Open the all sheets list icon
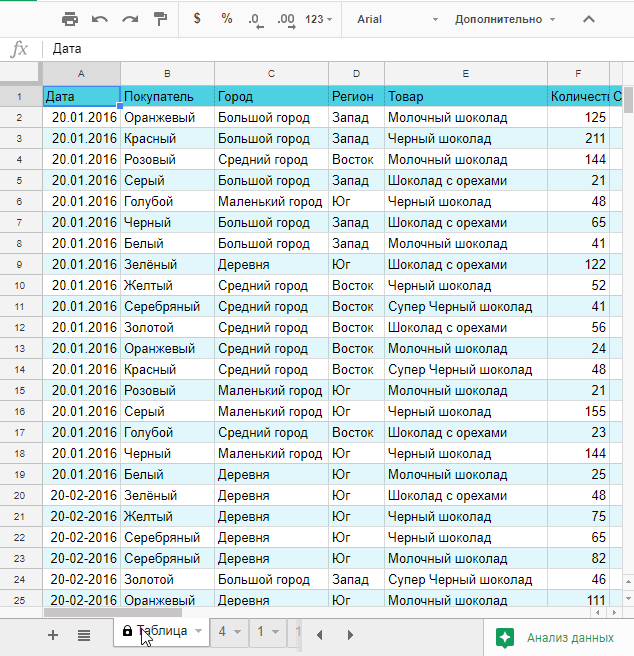Viewport: 634px width, 656px height. point(84,634)
